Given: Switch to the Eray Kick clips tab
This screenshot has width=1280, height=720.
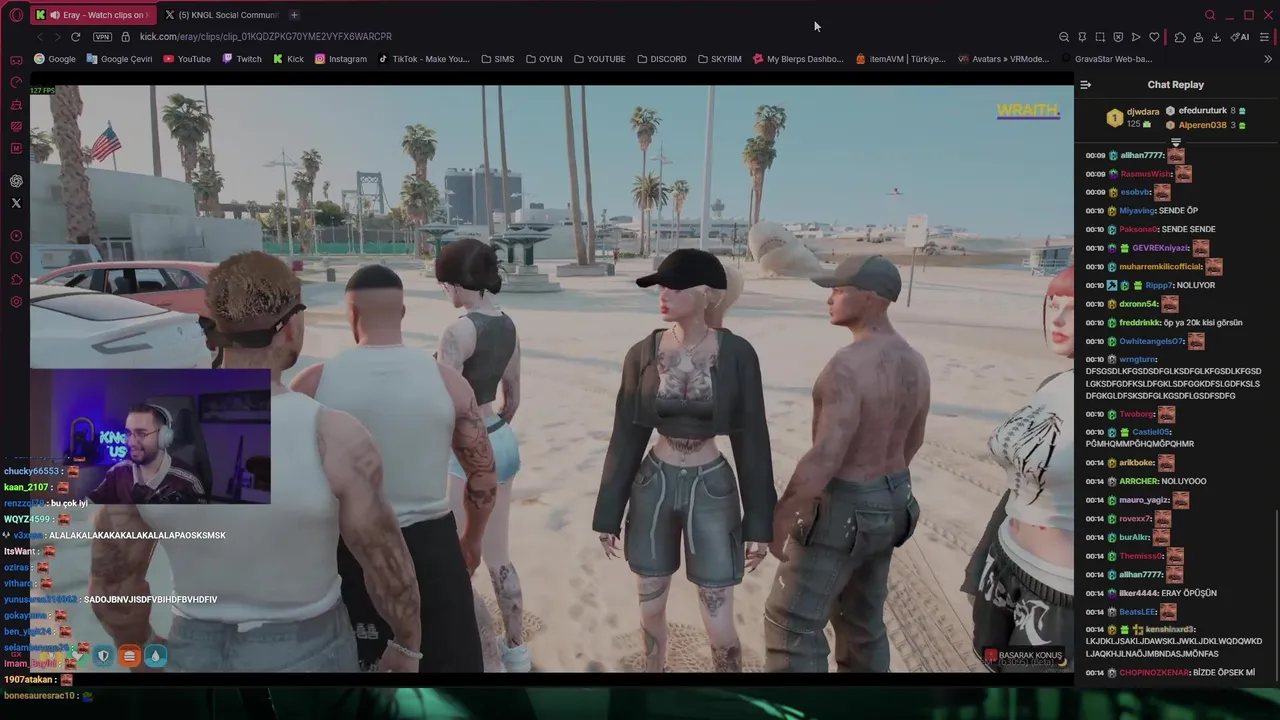Looking at the screenshot, I should coord(92,15).
